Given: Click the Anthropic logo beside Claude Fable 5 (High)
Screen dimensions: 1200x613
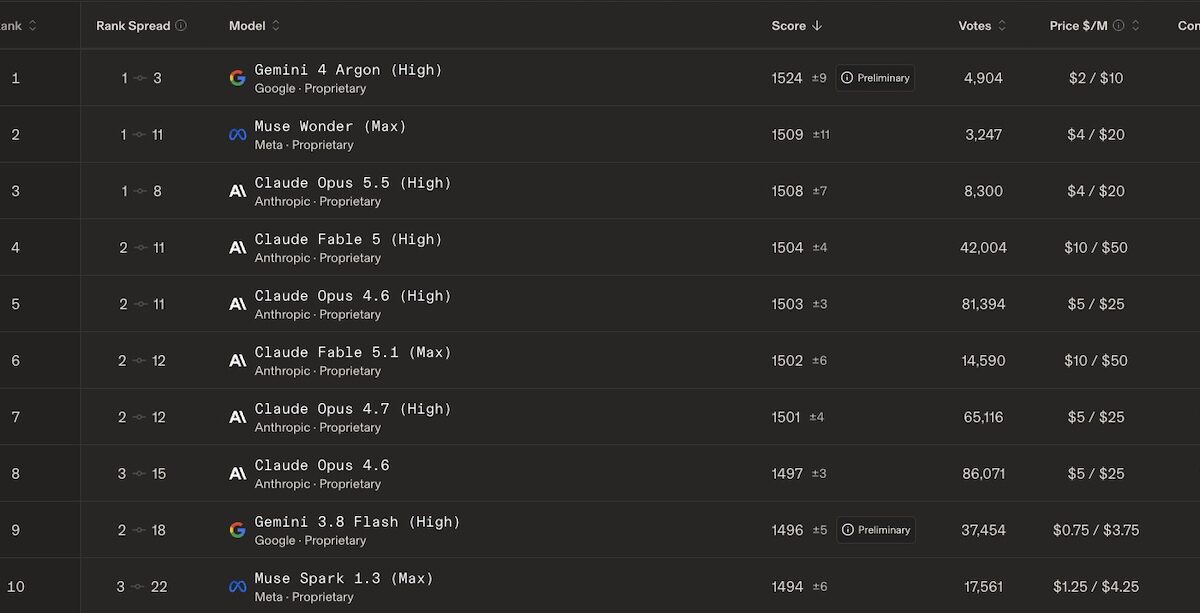Looking at the screenshot, I should click(237, 248).
